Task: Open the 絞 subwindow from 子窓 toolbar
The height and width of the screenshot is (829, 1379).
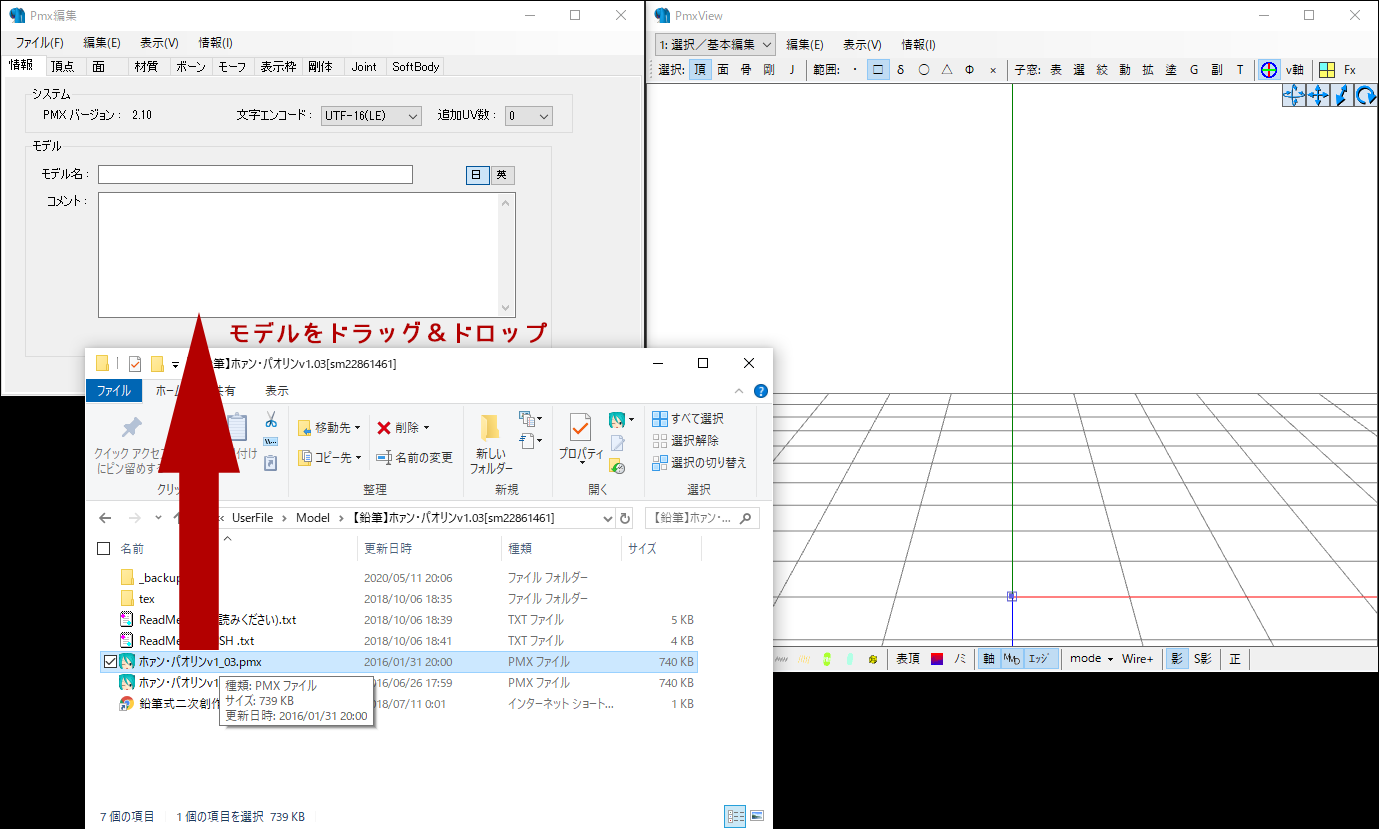Action: pyautogui.click(x=1101, y=70)
